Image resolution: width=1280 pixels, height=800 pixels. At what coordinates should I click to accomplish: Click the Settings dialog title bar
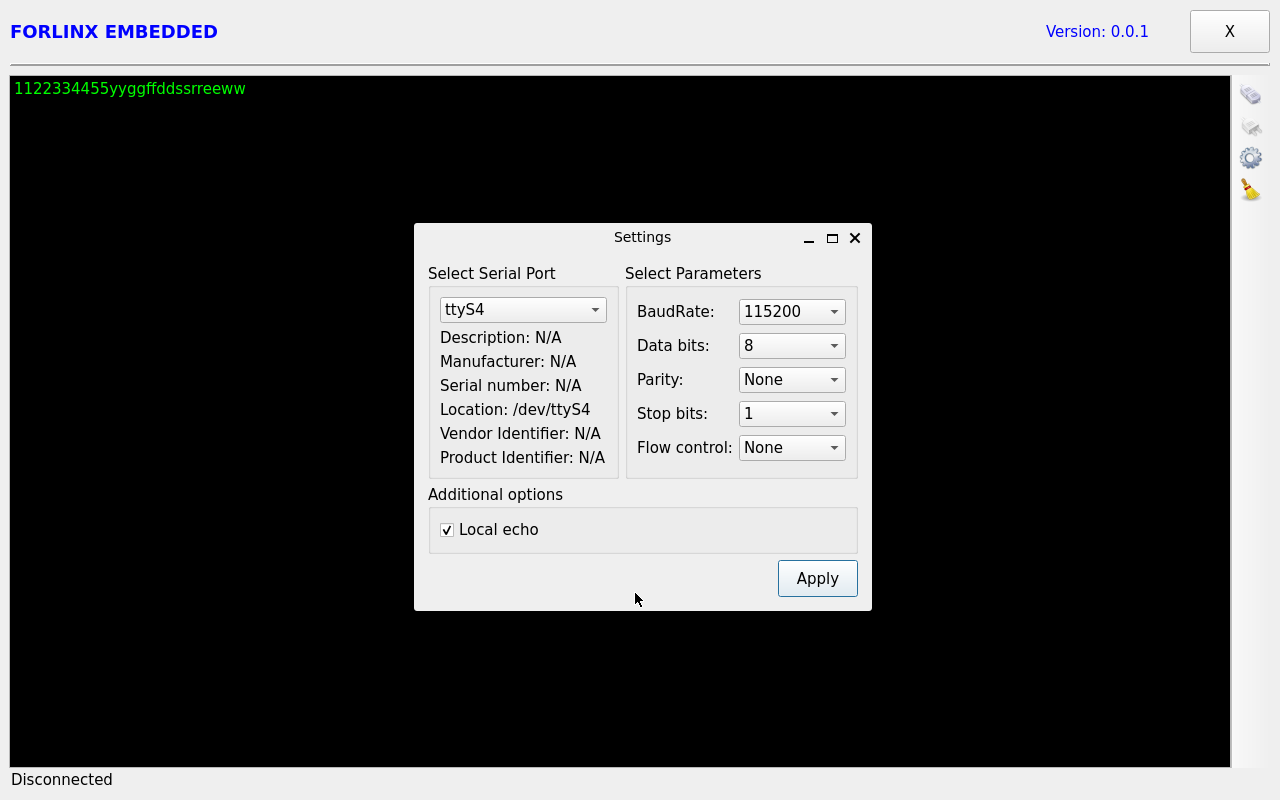[642, 238]
